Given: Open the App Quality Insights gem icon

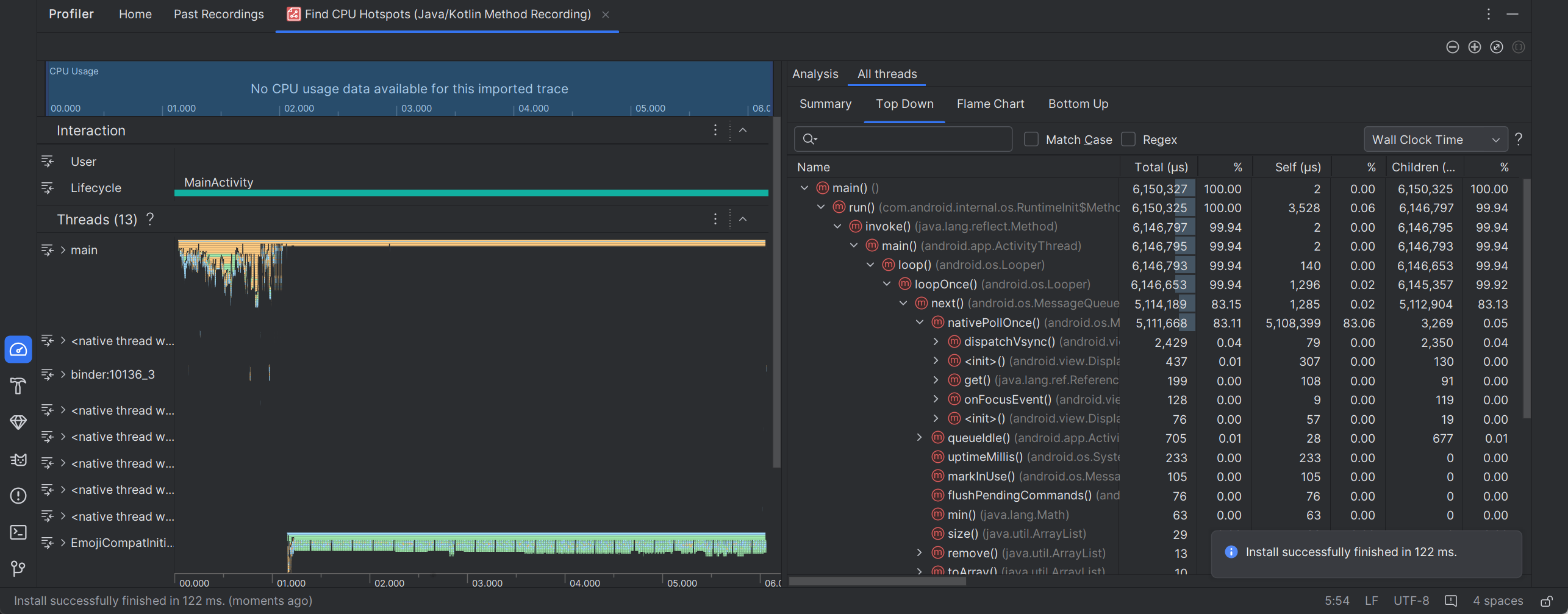Looking at the screenshot, I should point(18,423).
